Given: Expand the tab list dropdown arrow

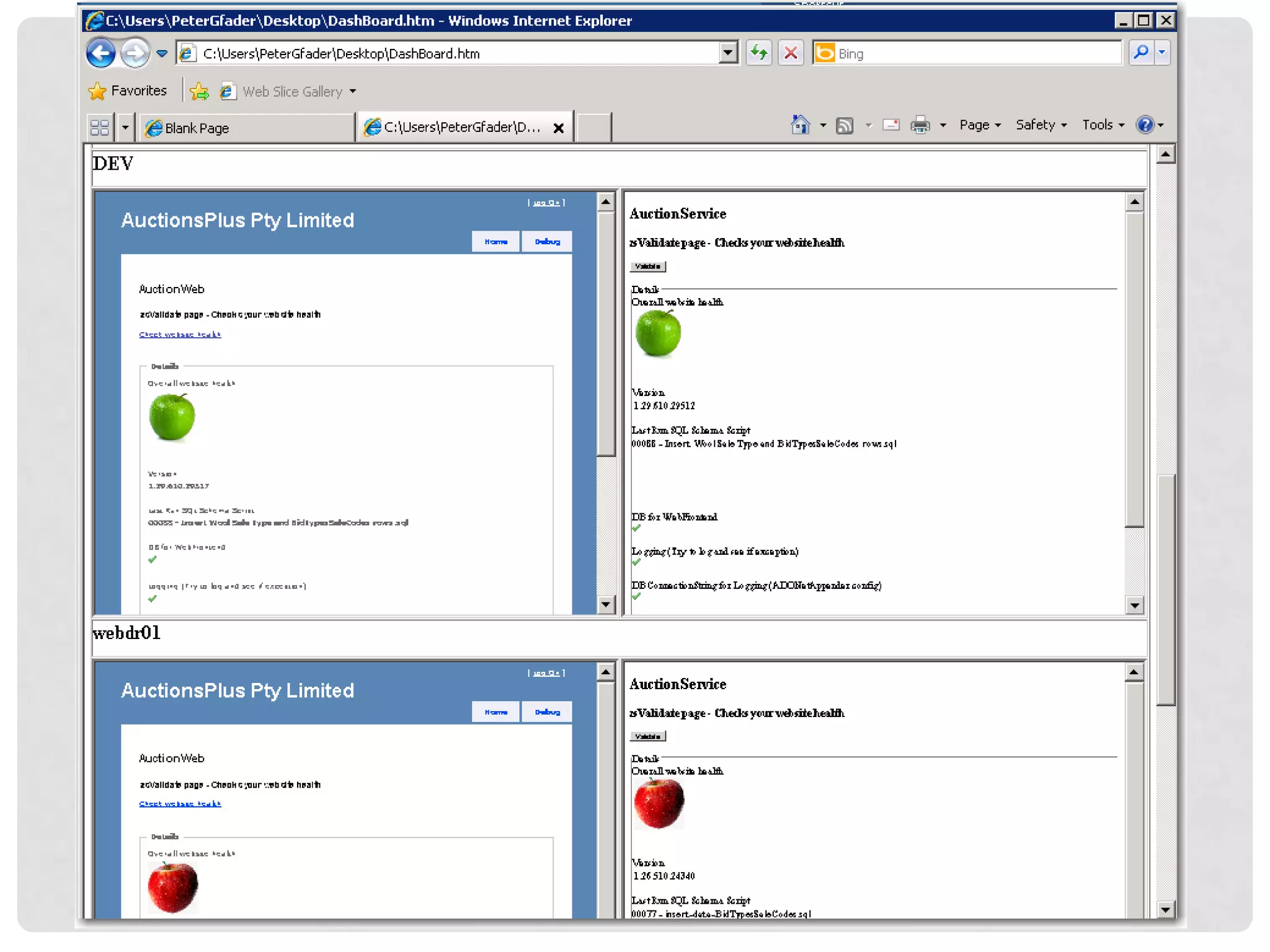Looking at the screenshot, I should point(125,128).
